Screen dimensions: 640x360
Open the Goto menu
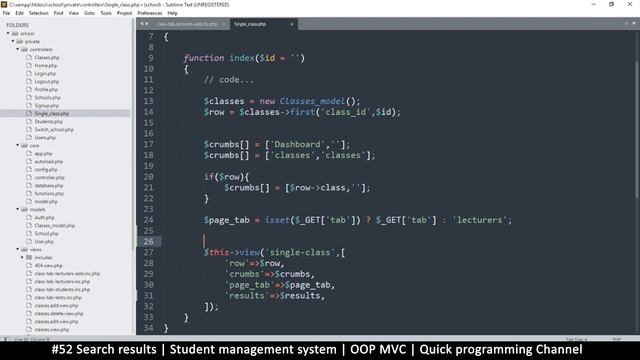coord(89,13)
